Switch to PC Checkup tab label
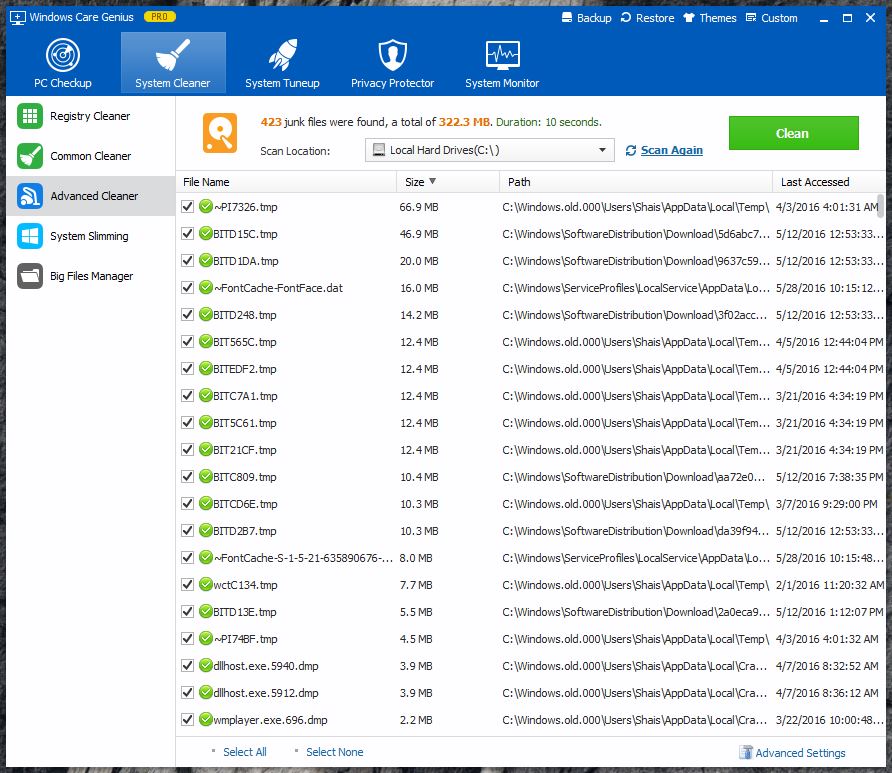This screenshot has height=773, width=892. (x=63, y=83)
